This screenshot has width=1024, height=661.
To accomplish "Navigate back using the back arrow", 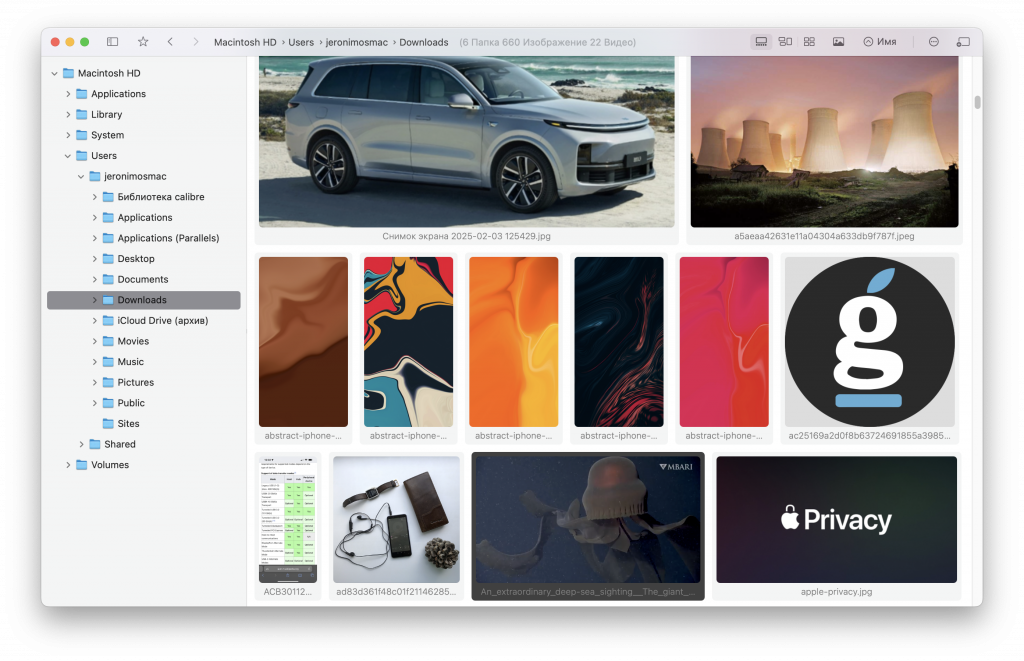I will click(168, 41).
